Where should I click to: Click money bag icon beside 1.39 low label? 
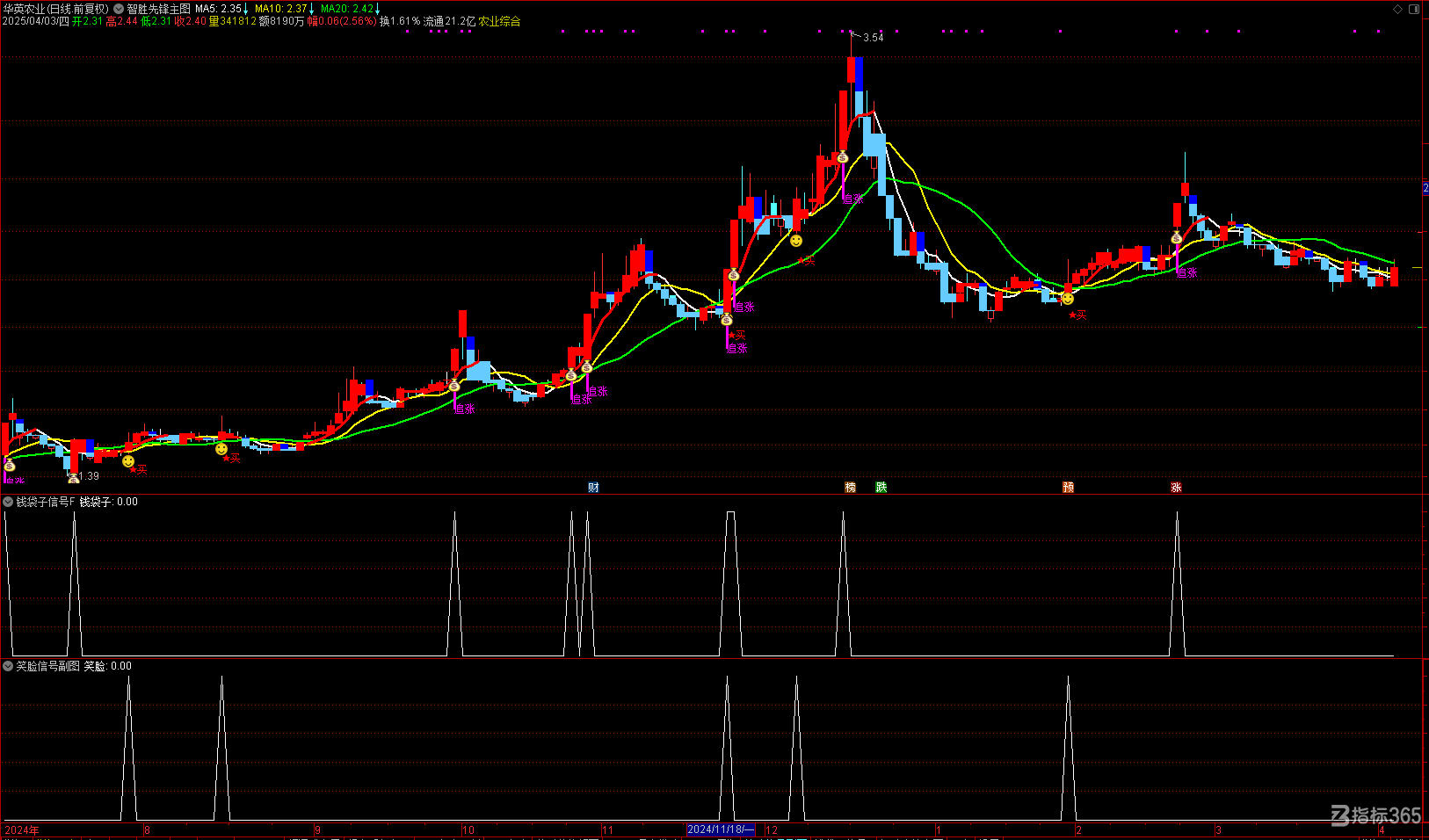74,479
